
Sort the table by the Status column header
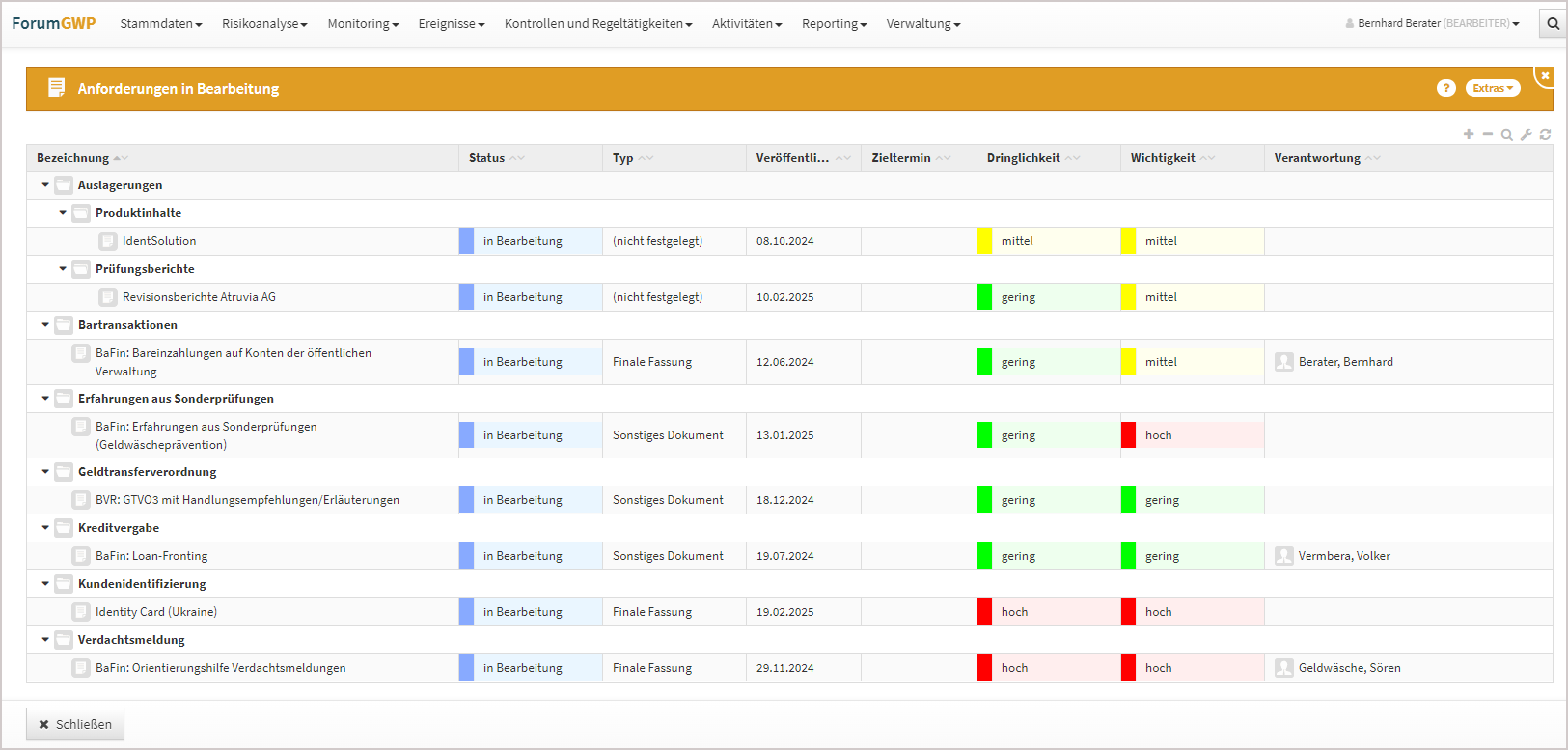(x=487, y=158)
